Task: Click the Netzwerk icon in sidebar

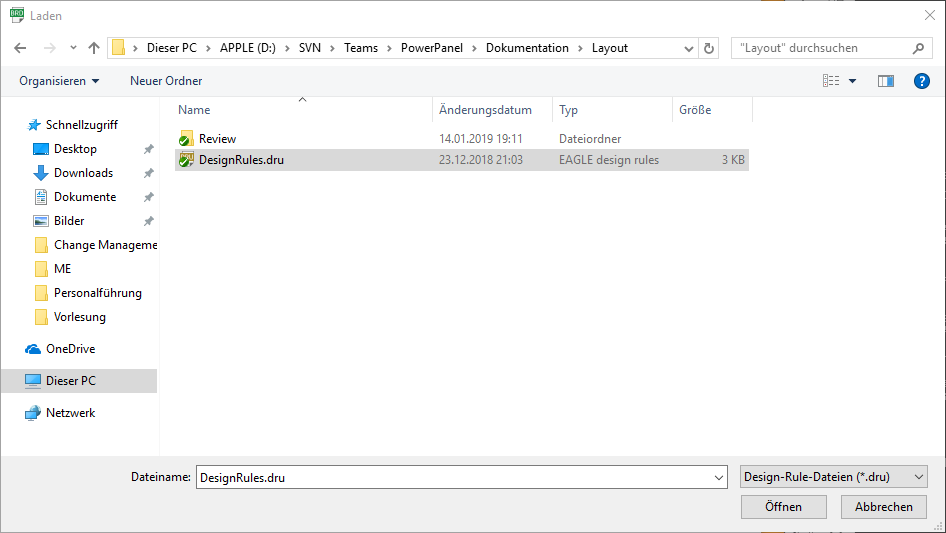Action: 34,413
